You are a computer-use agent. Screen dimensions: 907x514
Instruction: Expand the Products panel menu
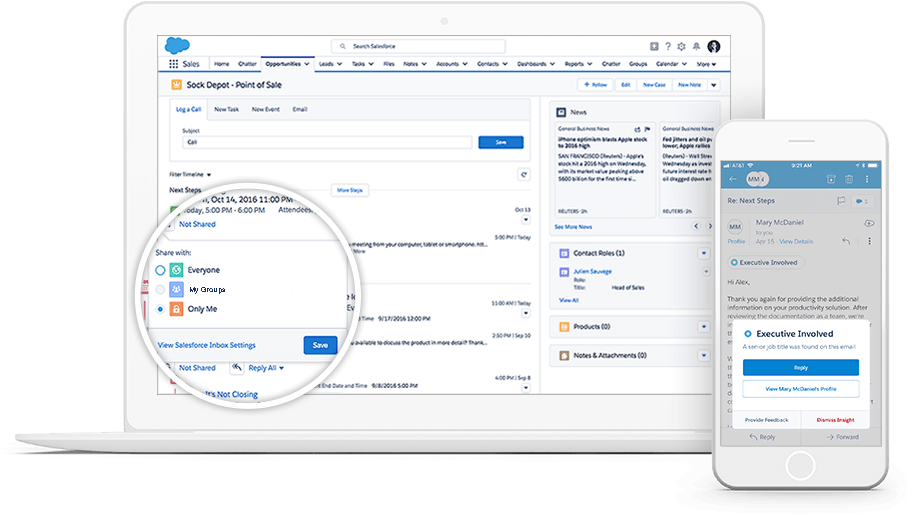tap(704, 327)
